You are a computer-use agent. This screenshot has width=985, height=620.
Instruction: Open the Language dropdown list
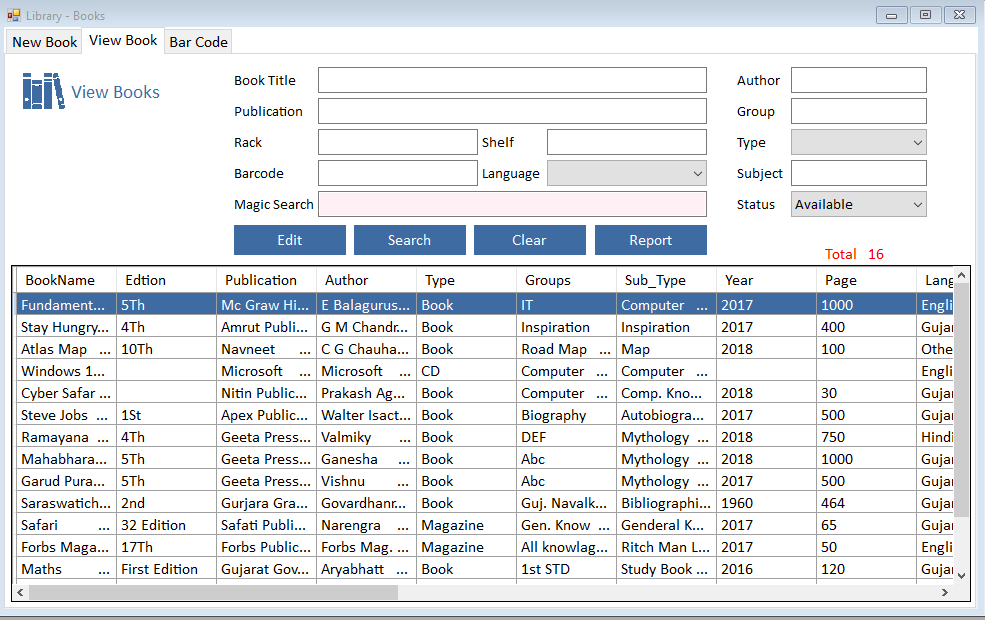coord(626,174)
